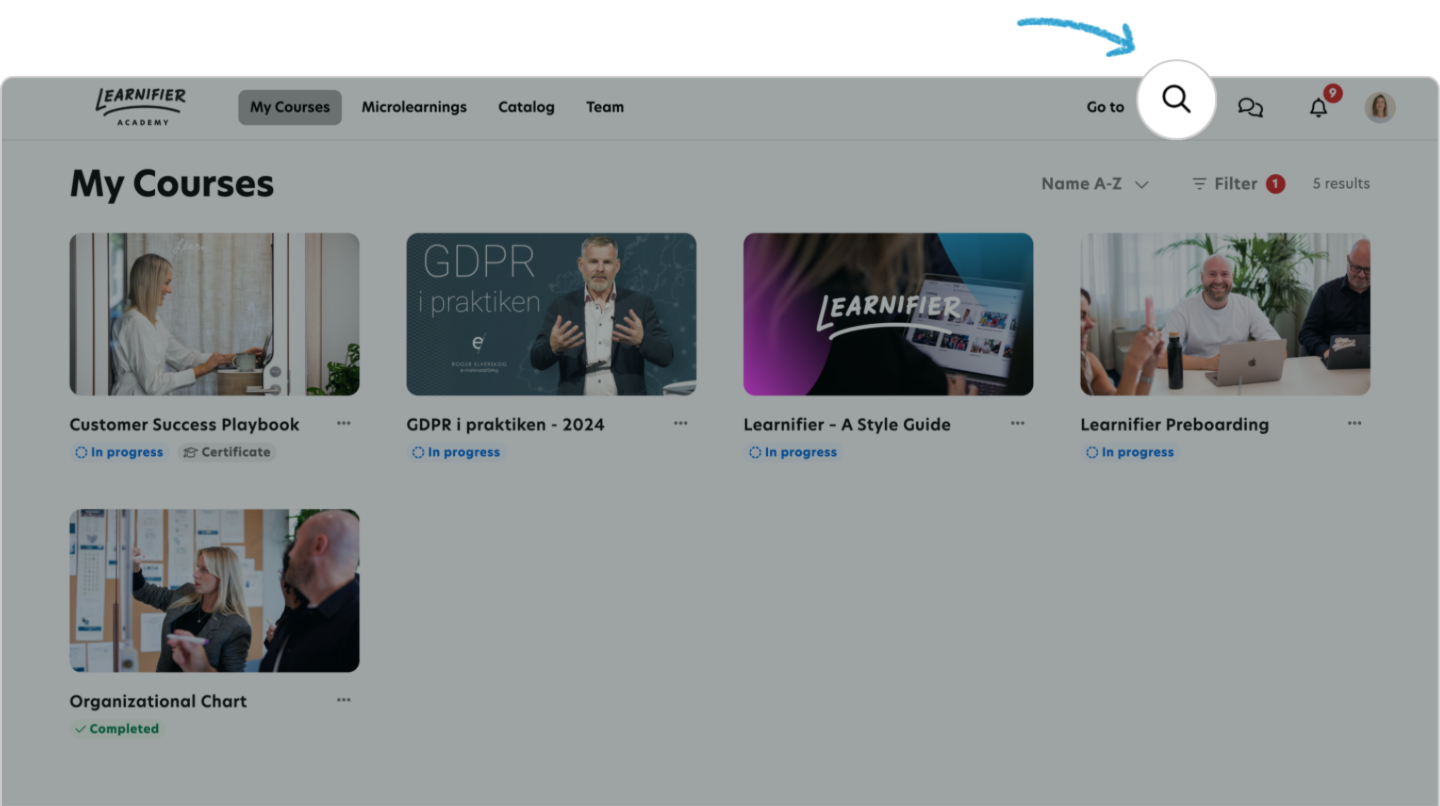Click the Learnifier - A Style Guide title
The image size is (1440, 806).
(x=847, y=425)
